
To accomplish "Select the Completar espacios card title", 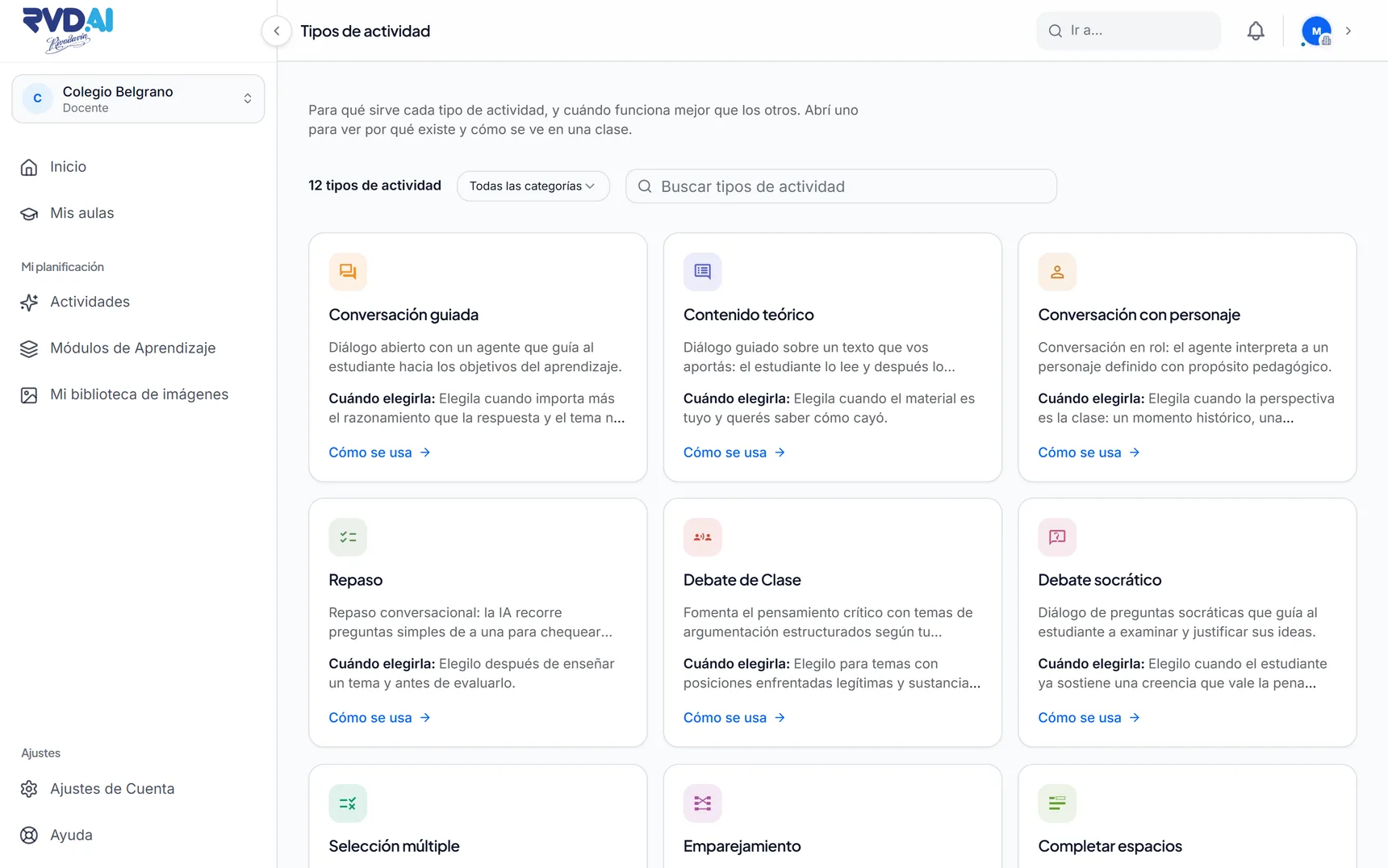I will pos(1110,846).
